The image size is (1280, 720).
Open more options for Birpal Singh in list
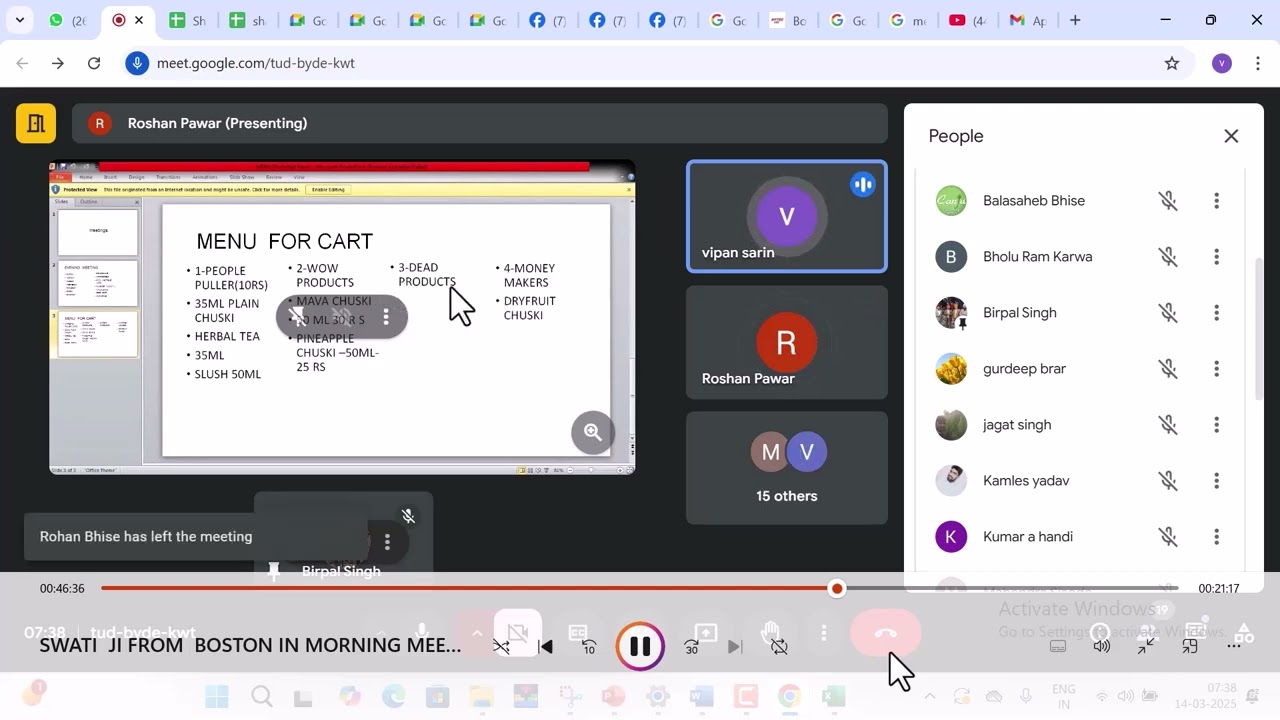1216,313
